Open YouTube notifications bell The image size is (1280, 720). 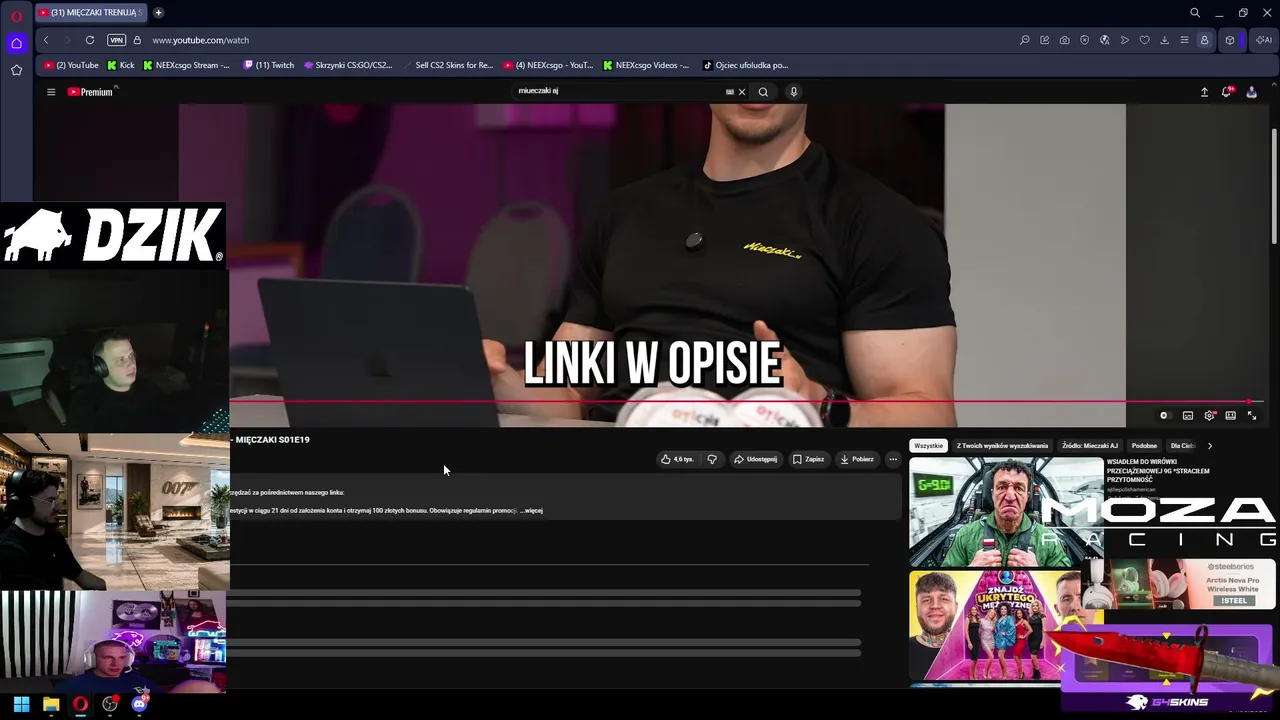[1227, 92]
